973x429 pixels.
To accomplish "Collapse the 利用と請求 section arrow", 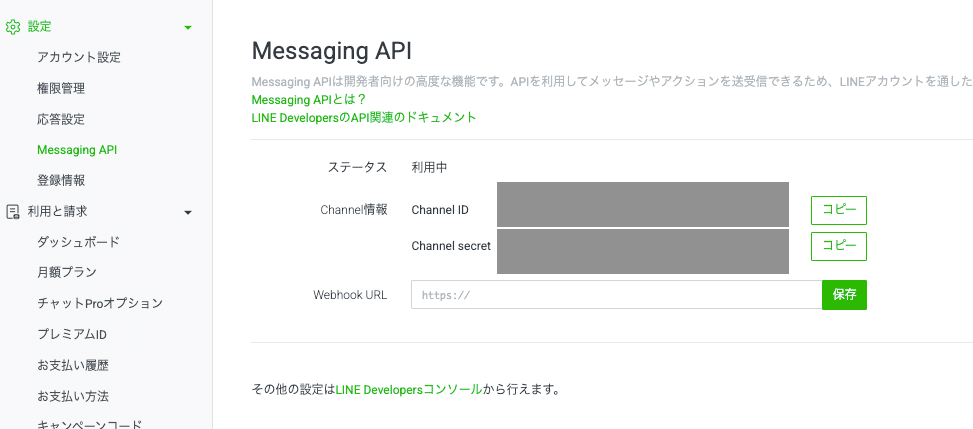I will tap(188, 213).
